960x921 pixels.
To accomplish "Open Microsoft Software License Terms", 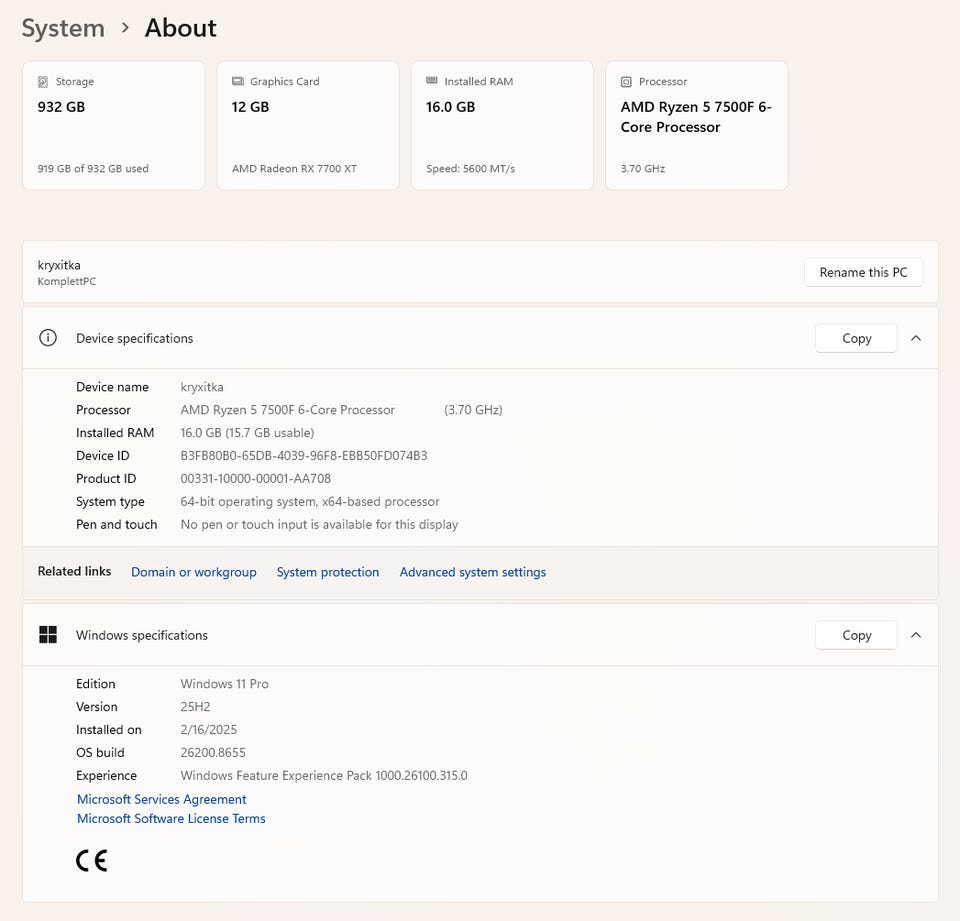I will (x=171, y=819).
